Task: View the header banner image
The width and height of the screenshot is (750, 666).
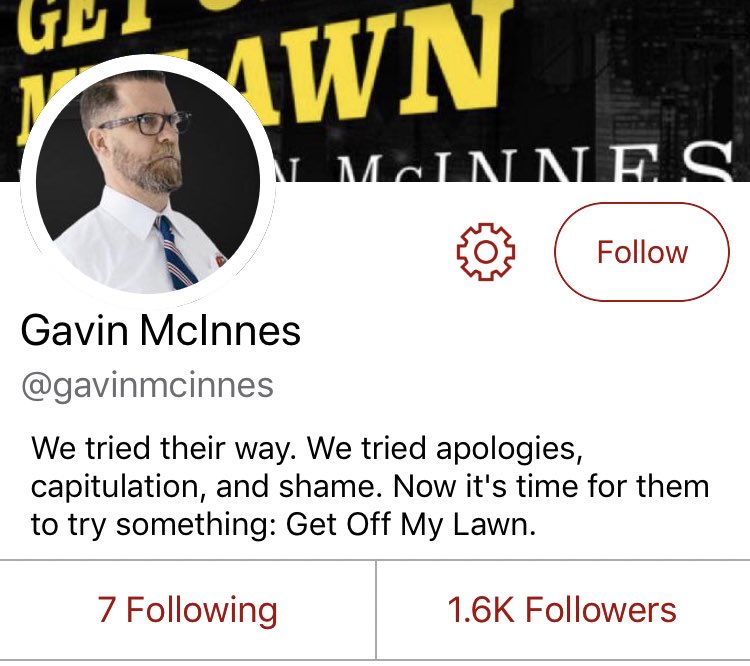Action: [x=375, y=91]
